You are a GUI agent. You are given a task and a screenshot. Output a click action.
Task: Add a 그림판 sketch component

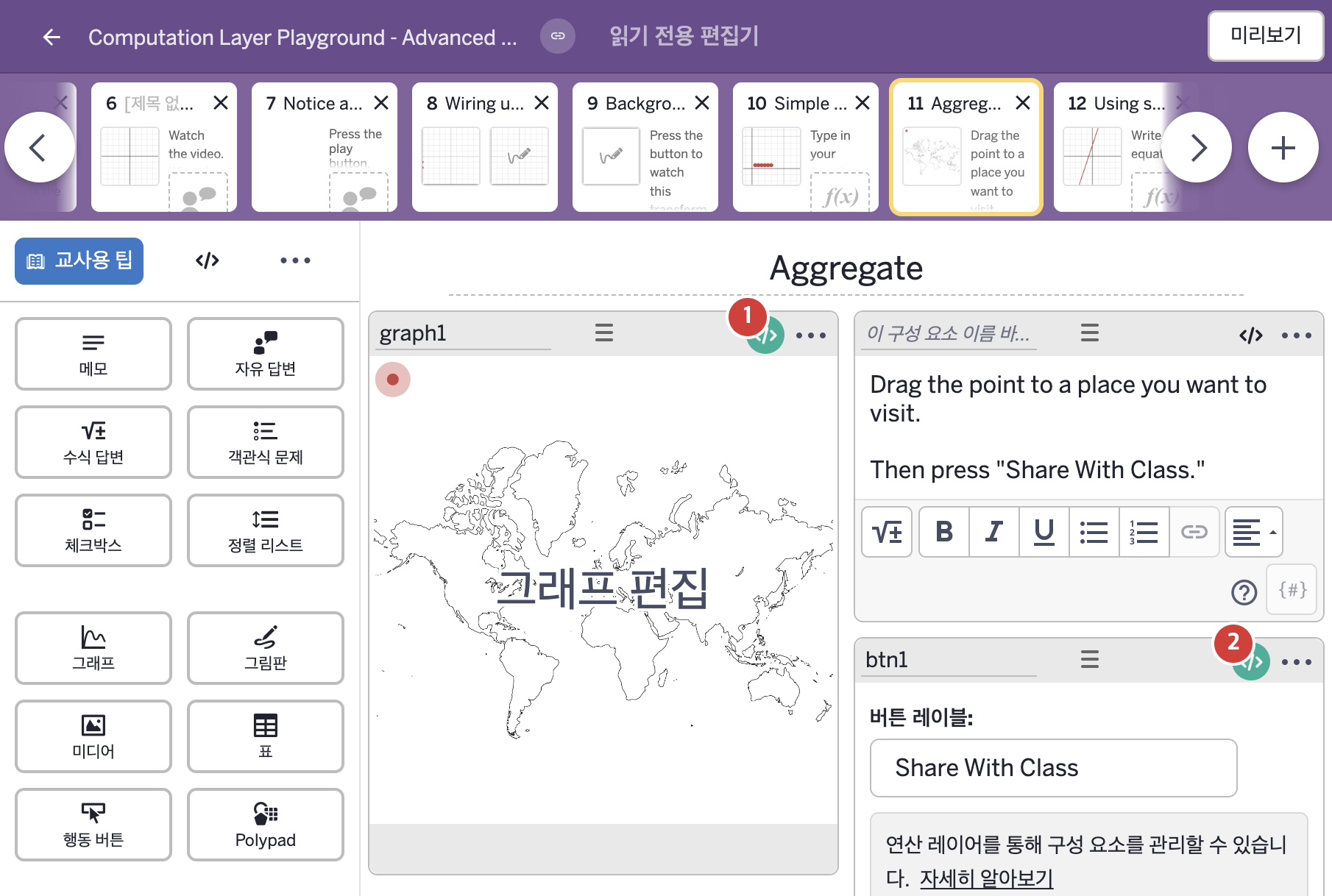coord(266,648)
